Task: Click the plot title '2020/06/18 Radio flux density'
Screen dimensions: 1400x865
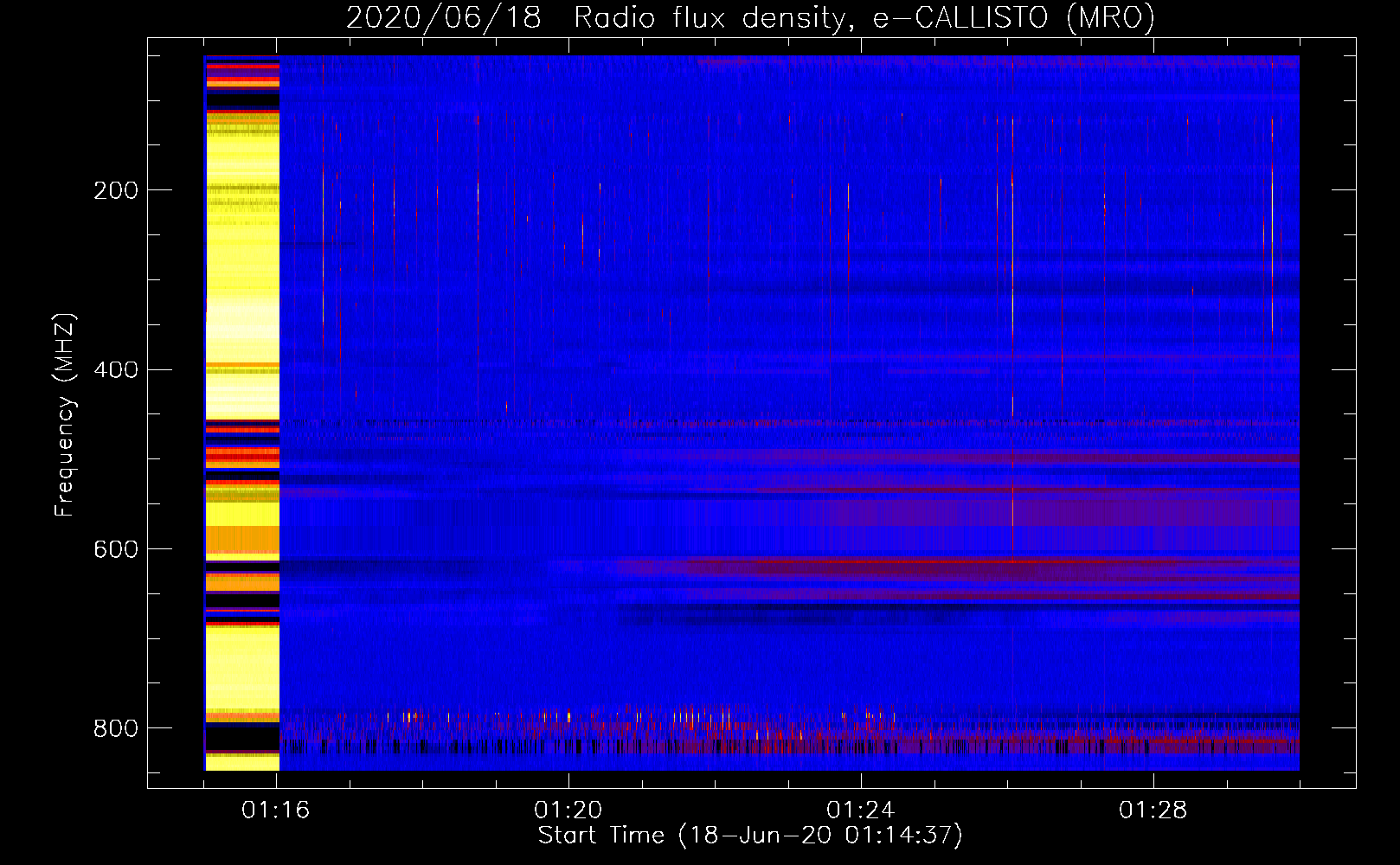Action: [750, 17]
